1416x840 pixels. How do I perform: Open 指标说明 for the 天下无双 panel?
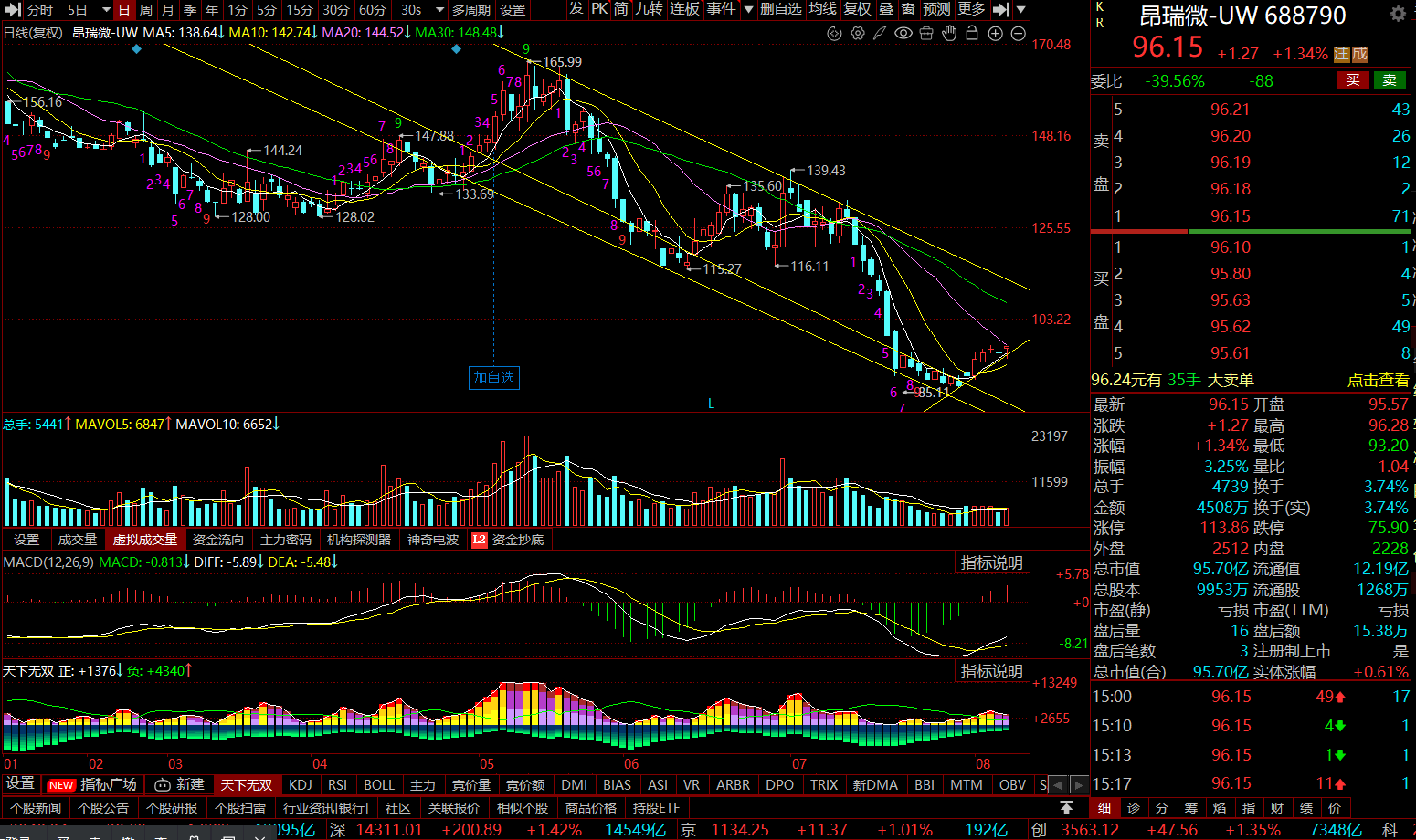[991, 672]
